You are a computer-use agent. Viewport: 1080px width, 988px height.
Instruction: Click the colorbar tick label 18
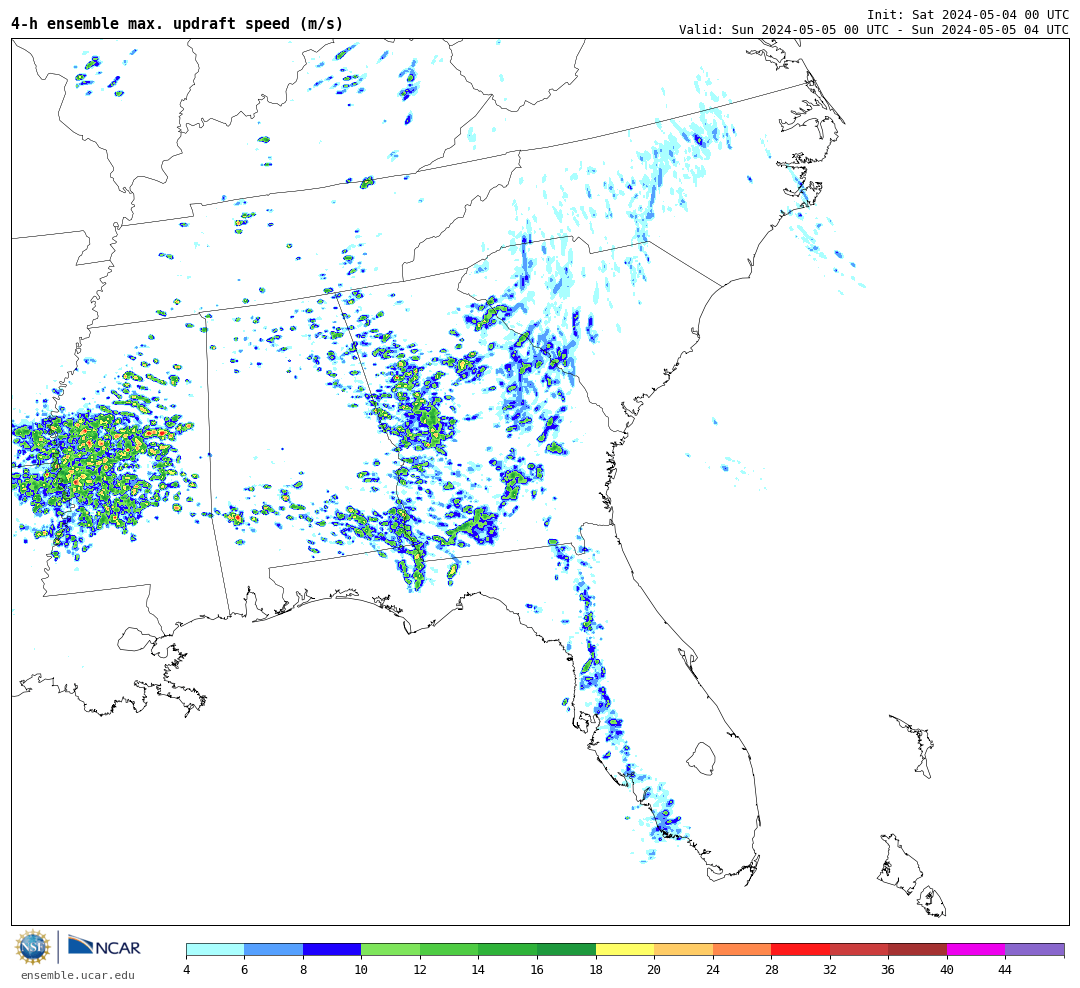click(596, 969)
